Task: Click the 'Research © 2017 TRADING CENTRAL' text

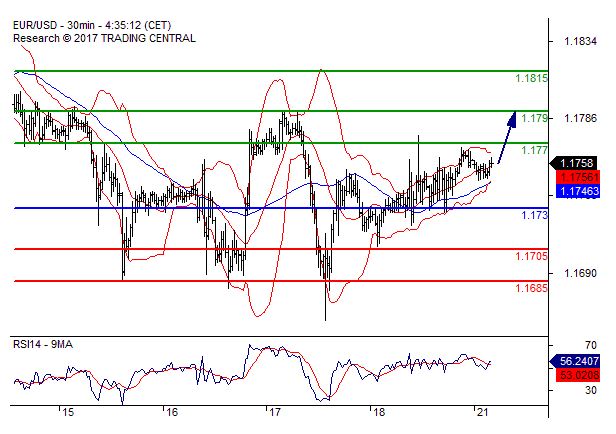Action: [x=104, y=38]
